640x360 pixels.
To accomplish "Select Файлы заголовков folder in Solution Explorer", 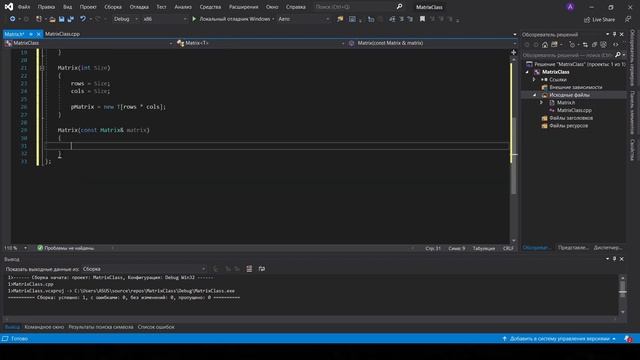I will pyautogui.click(x=571, y=118).
